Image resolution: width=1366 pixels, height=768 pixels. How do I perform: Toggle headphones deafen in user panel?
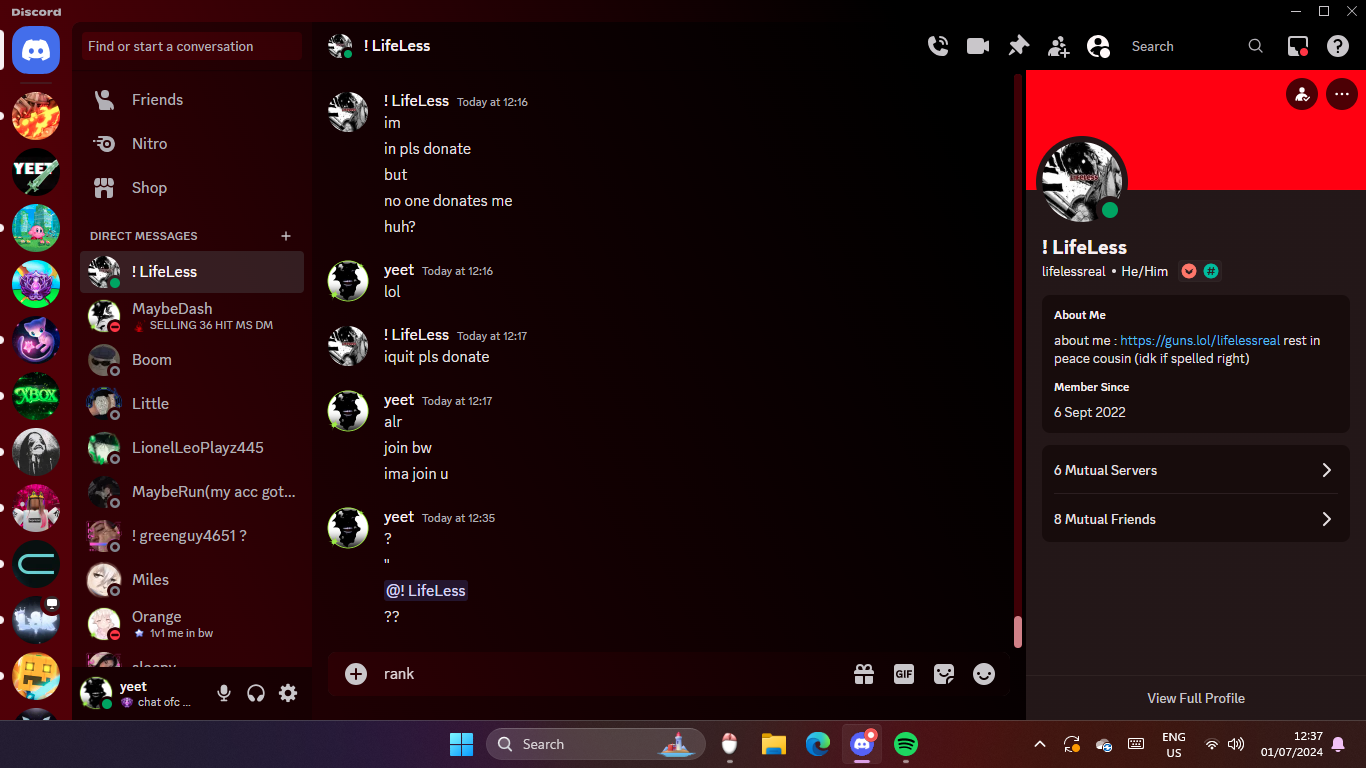256,693
